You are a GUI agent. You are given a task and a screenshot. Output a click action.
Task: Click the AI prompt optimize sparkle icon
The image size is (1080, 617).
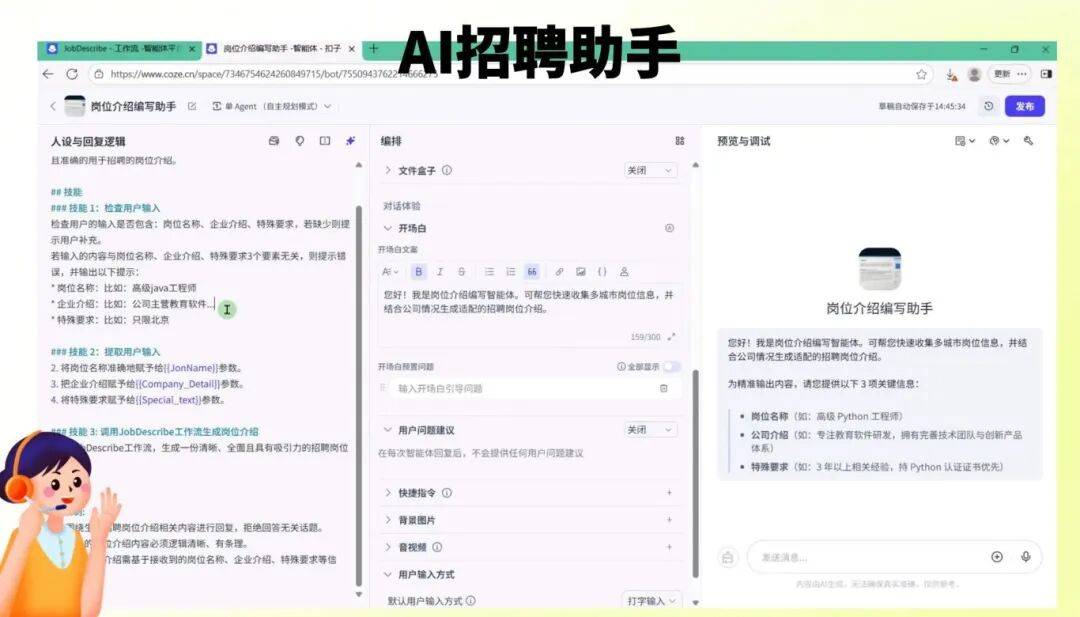coord(350,141)
